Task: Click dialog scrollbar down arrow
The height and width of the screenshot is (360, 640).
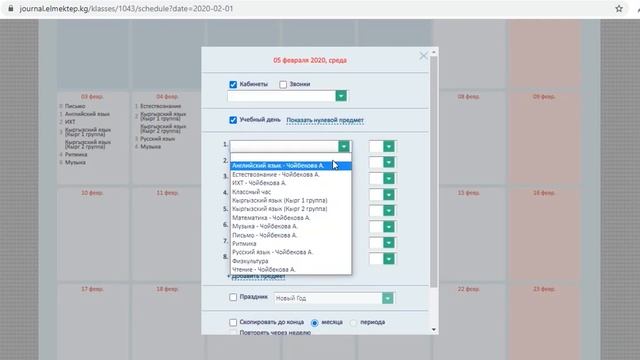Action: tap(433, 330)
